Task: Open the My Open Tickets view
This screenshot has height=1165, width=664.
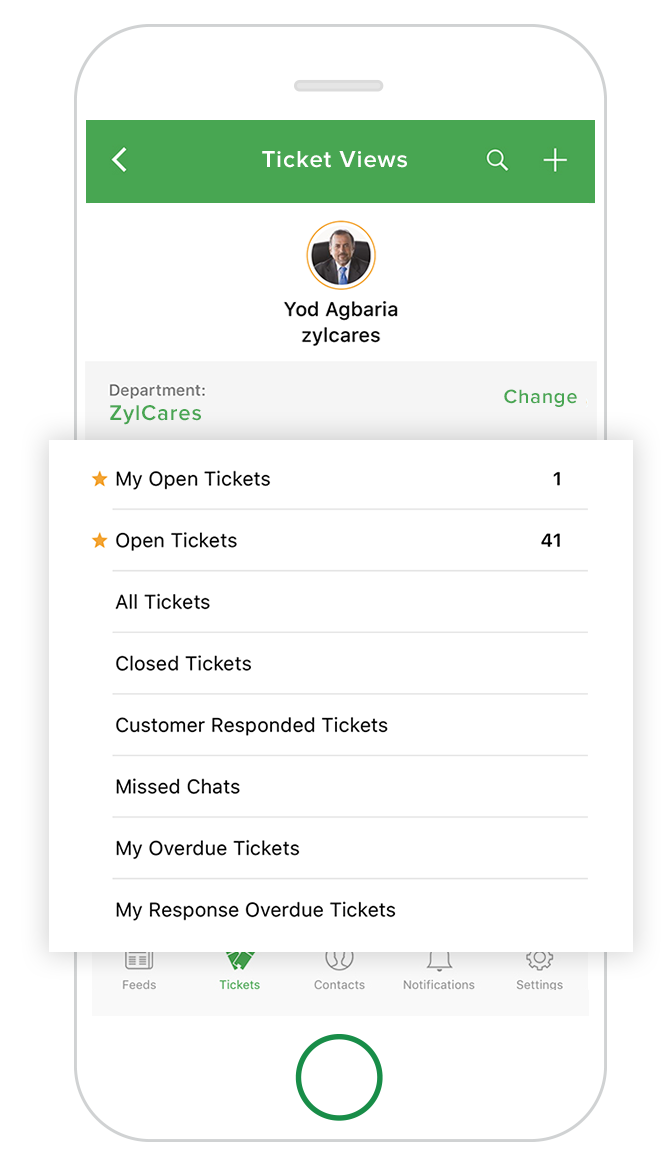Action: pos(193,479)
